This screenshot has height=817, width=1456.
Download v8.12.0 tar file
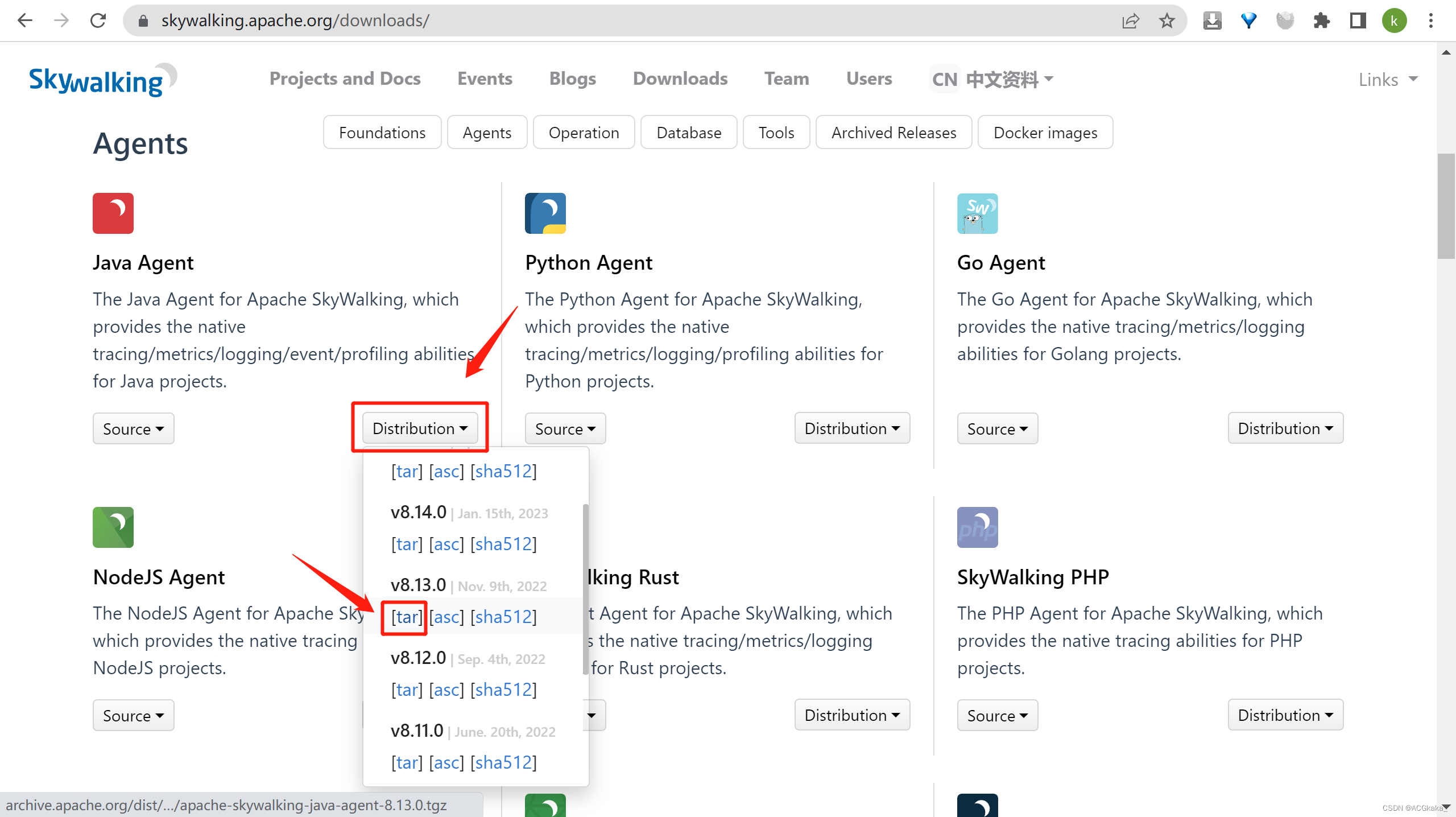coord(407,690)
